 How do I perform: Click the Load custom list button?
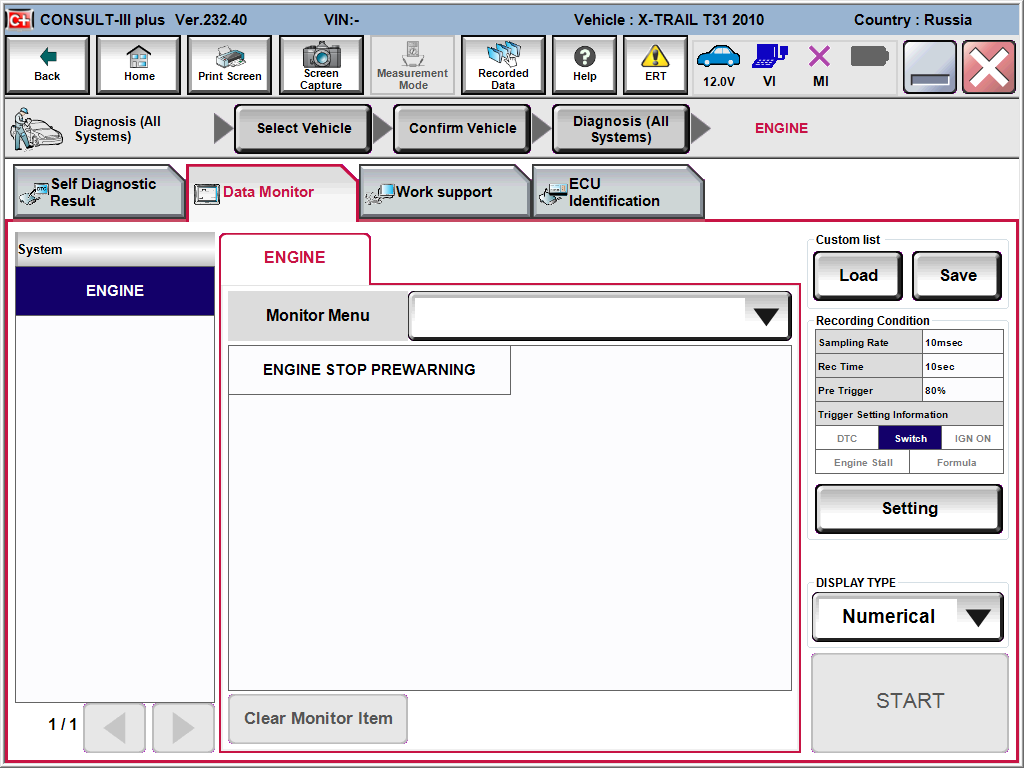(x=858, y=276)
